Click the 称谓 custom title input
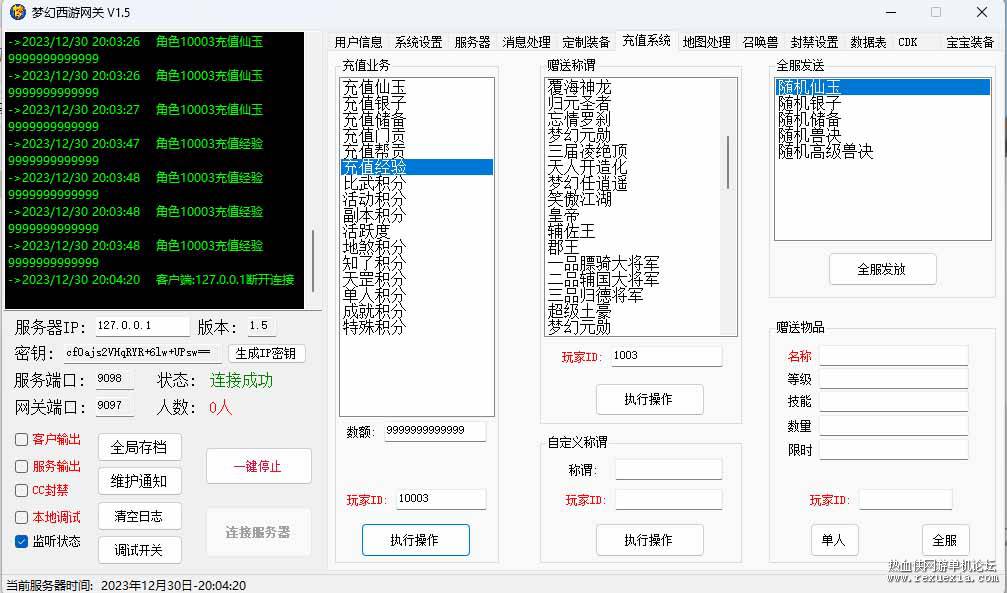The width and height of the screenshot is (1007, 593). pyautogui.click(x=668, y=470)
